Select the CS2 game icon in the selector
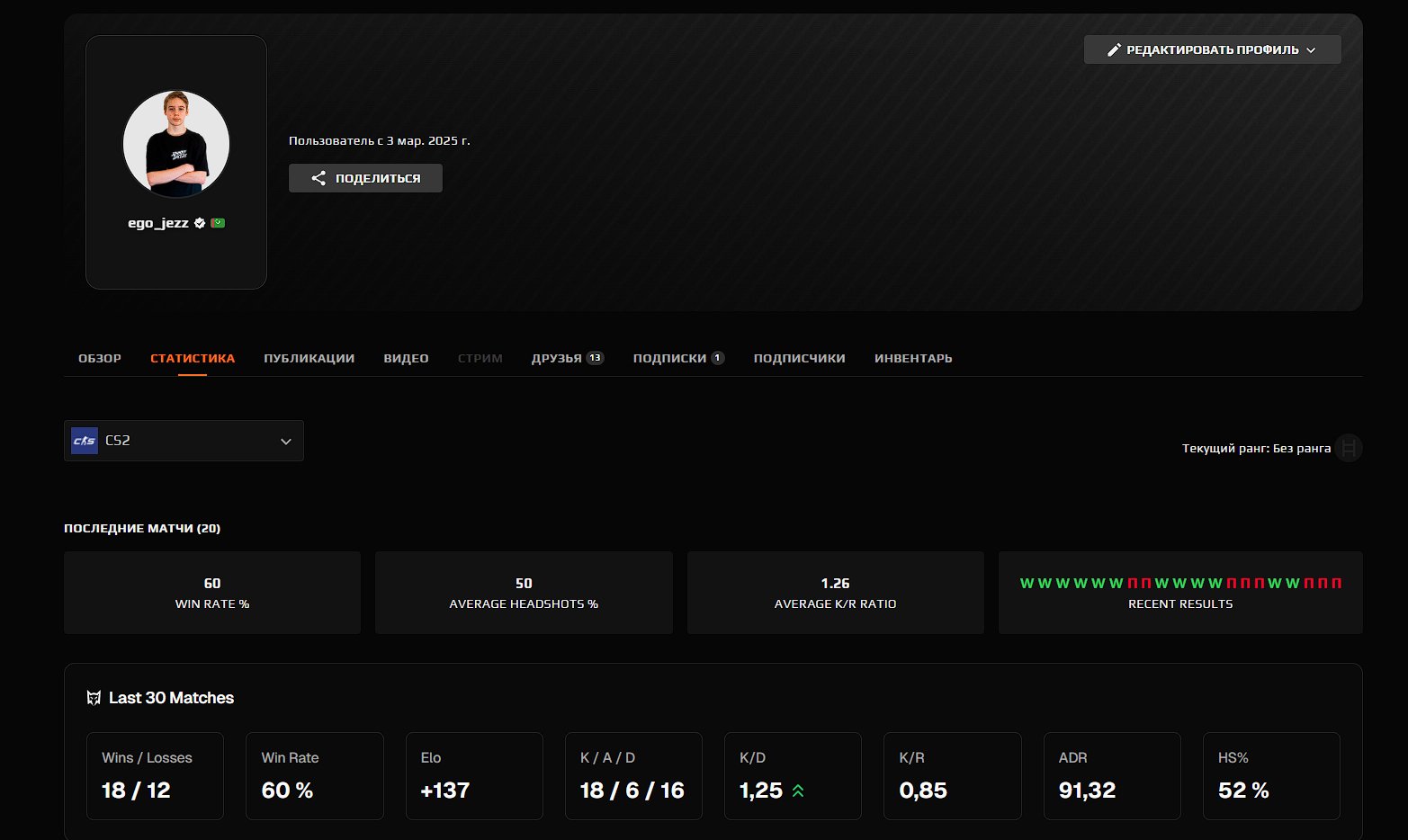 click(84, 440)
